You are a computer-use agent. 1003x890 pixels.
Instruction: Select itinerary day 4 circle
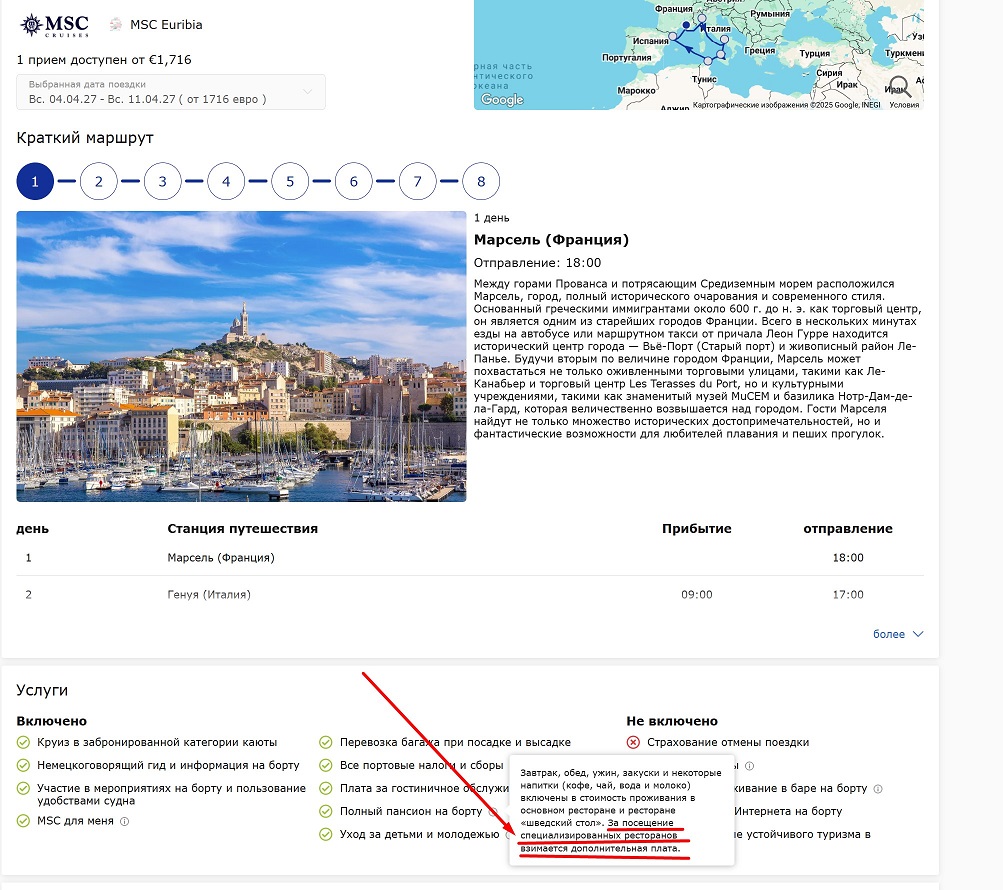[x=226, y=181]
